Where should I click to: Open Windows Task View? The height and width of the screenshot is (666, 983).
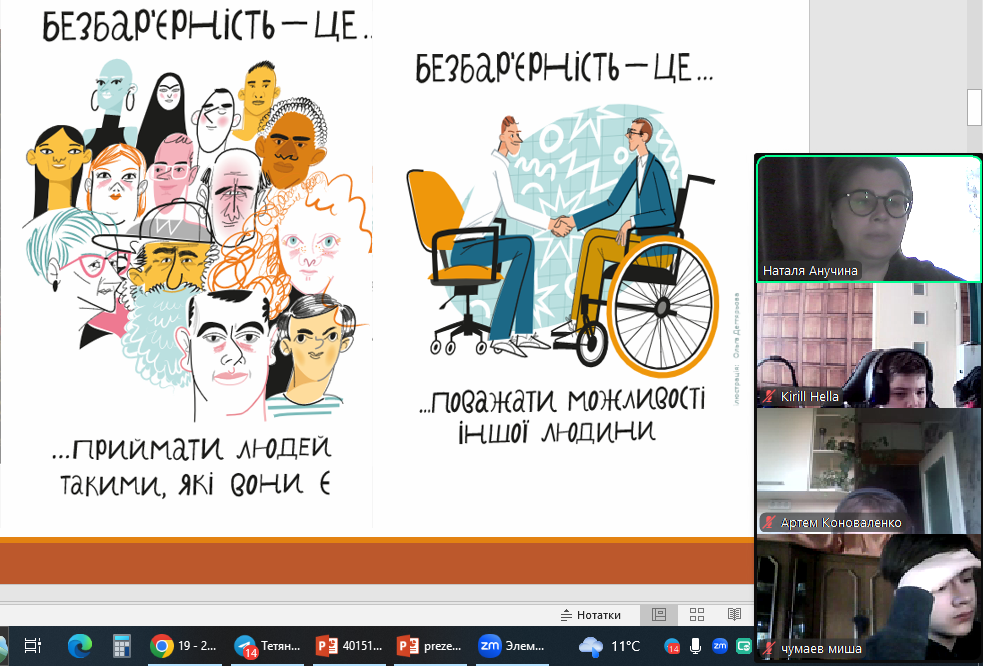(x=33, y=645)
